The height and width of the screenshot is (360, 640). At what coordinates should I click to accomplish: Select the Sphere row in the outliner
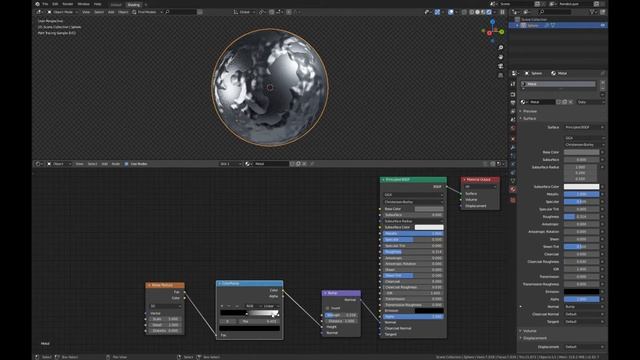coord(558,25)
